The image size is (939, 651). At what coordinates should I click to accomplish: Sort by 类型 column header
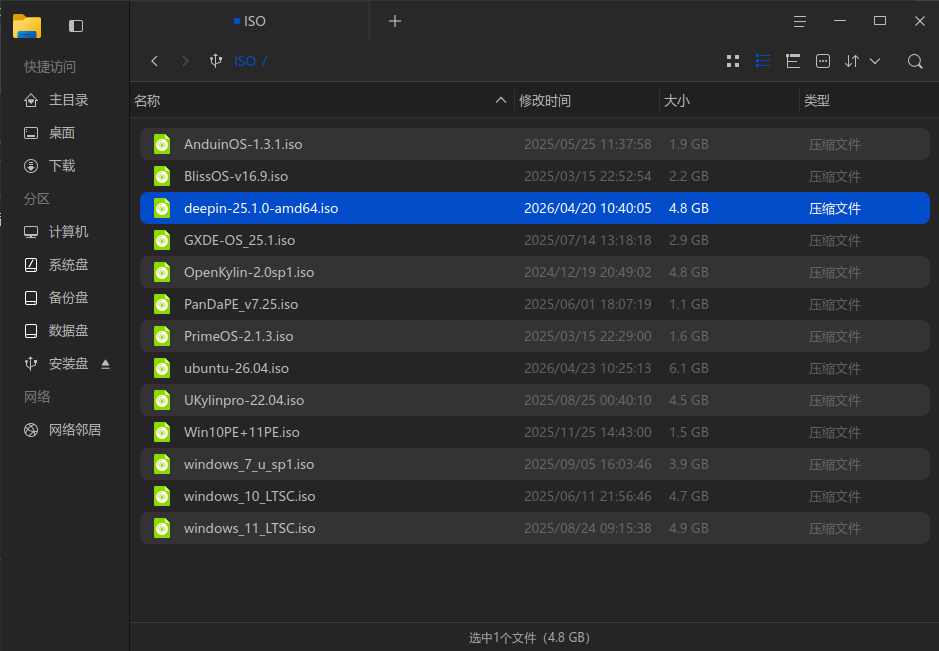[867, 101]
